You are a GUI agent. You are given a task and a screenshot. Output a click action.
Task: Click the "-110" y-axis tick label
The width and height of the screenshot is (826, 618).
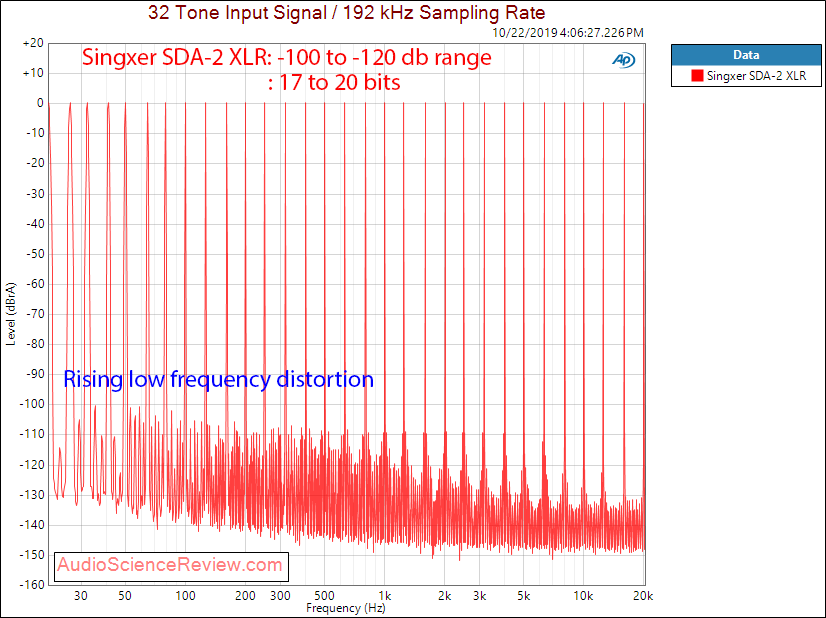(32, 435)
